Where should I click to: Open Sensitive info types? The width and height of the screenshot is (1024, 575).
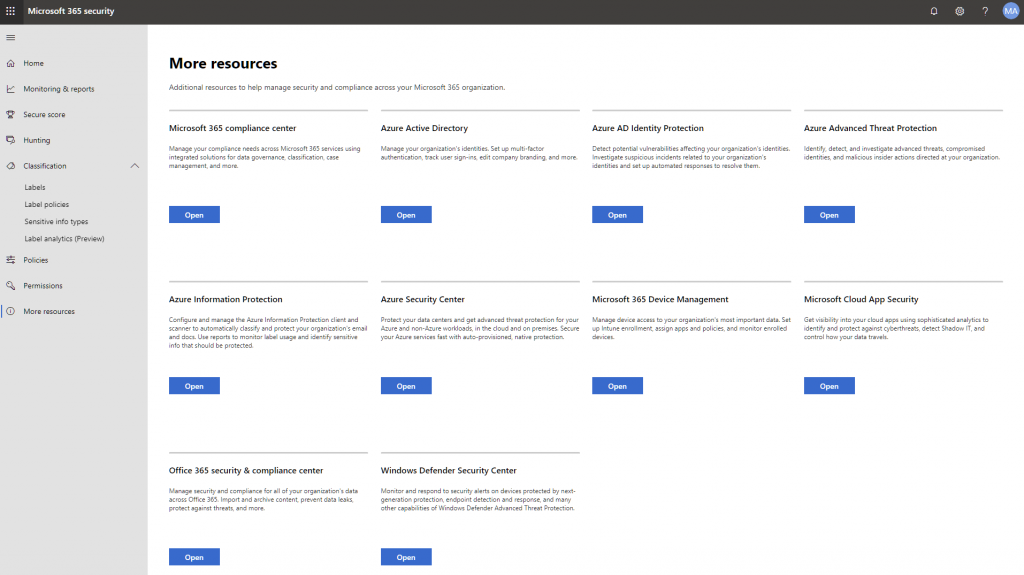point(56,222)
